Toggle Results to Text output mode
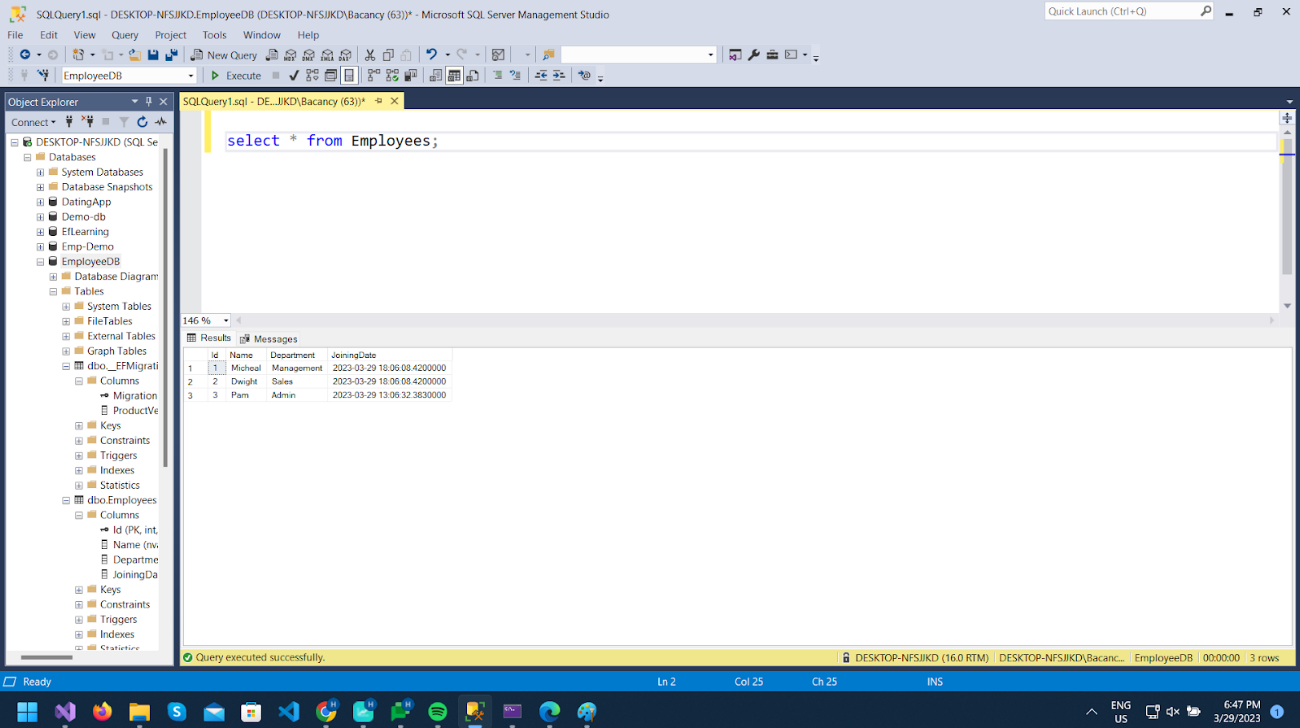The width and height of the screenshot is (1300, 728). pos(435,75)
